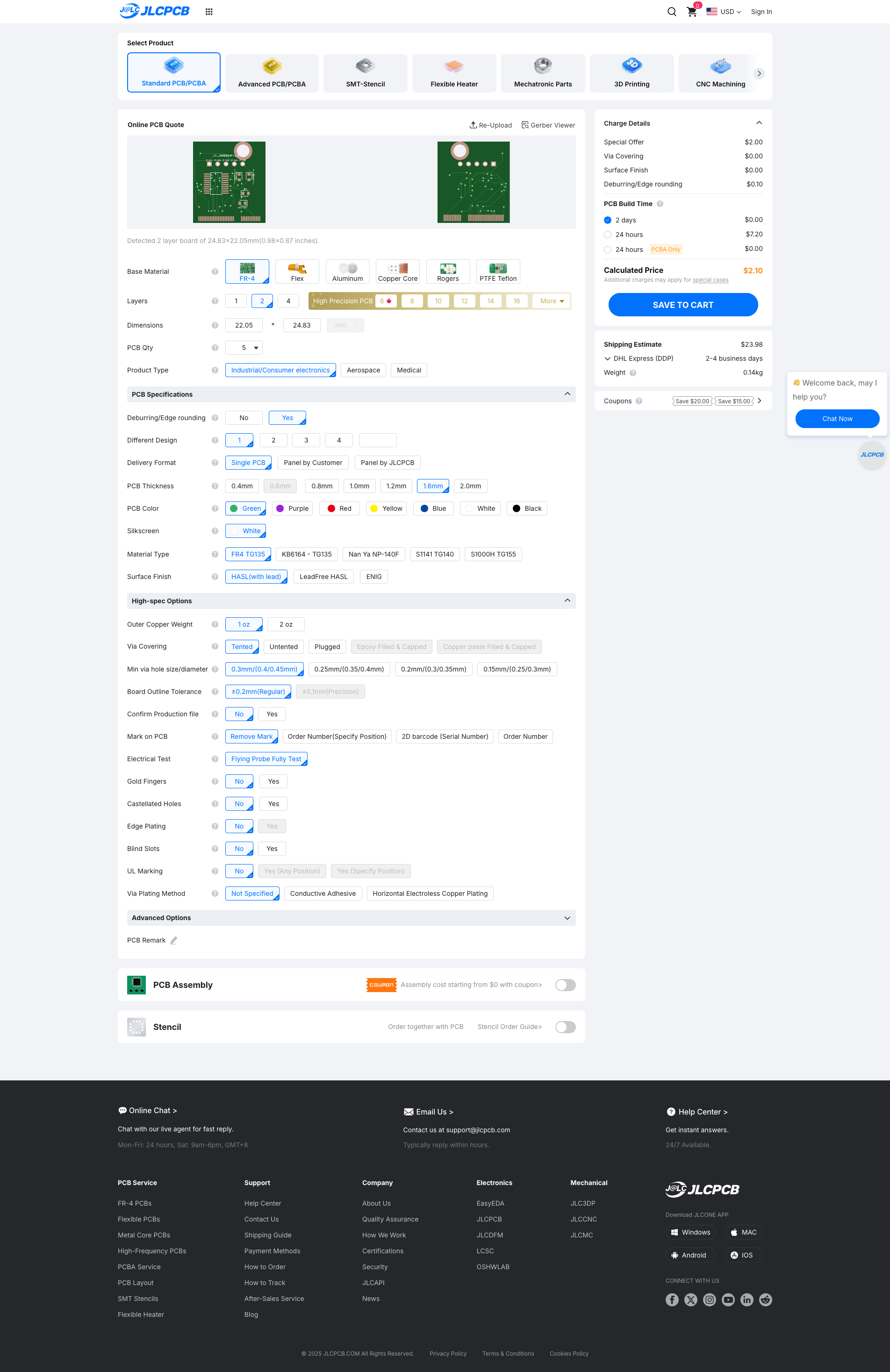The height and width of the screenshot is (1372, 890).
Task: Click the Weight help icon
Action: click(x=633, y=373)
